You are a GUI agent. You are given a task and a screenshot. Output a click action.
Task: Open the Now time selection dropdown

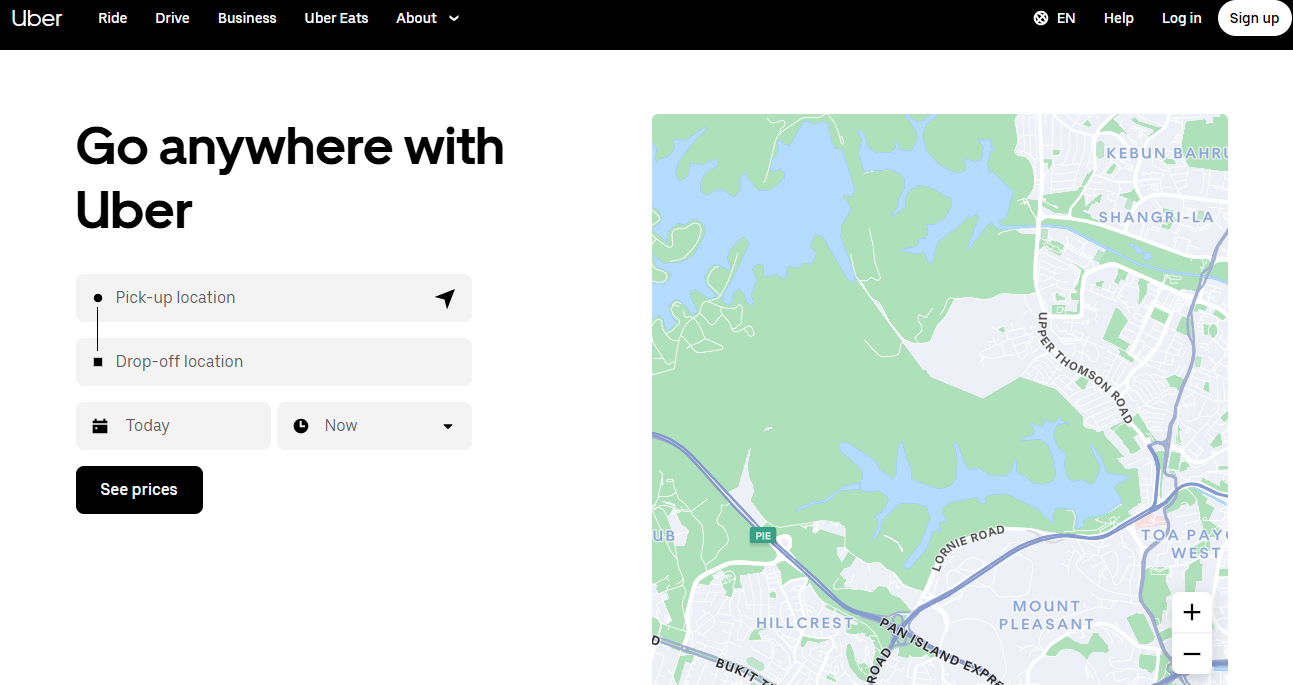[x=374, y=425]
